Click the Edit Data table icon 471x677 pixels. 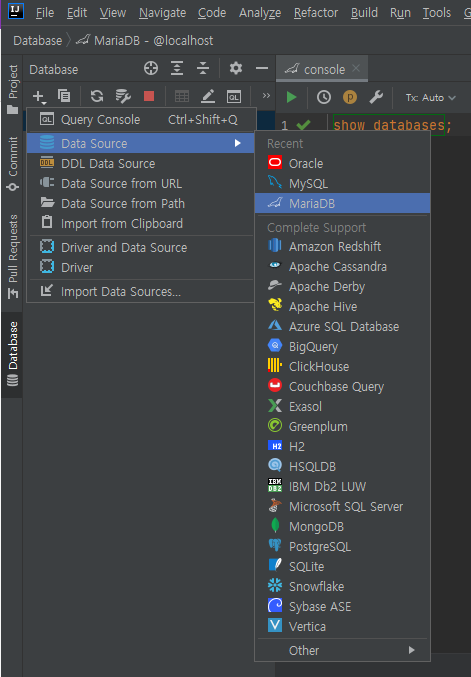(x=182, y=96)
